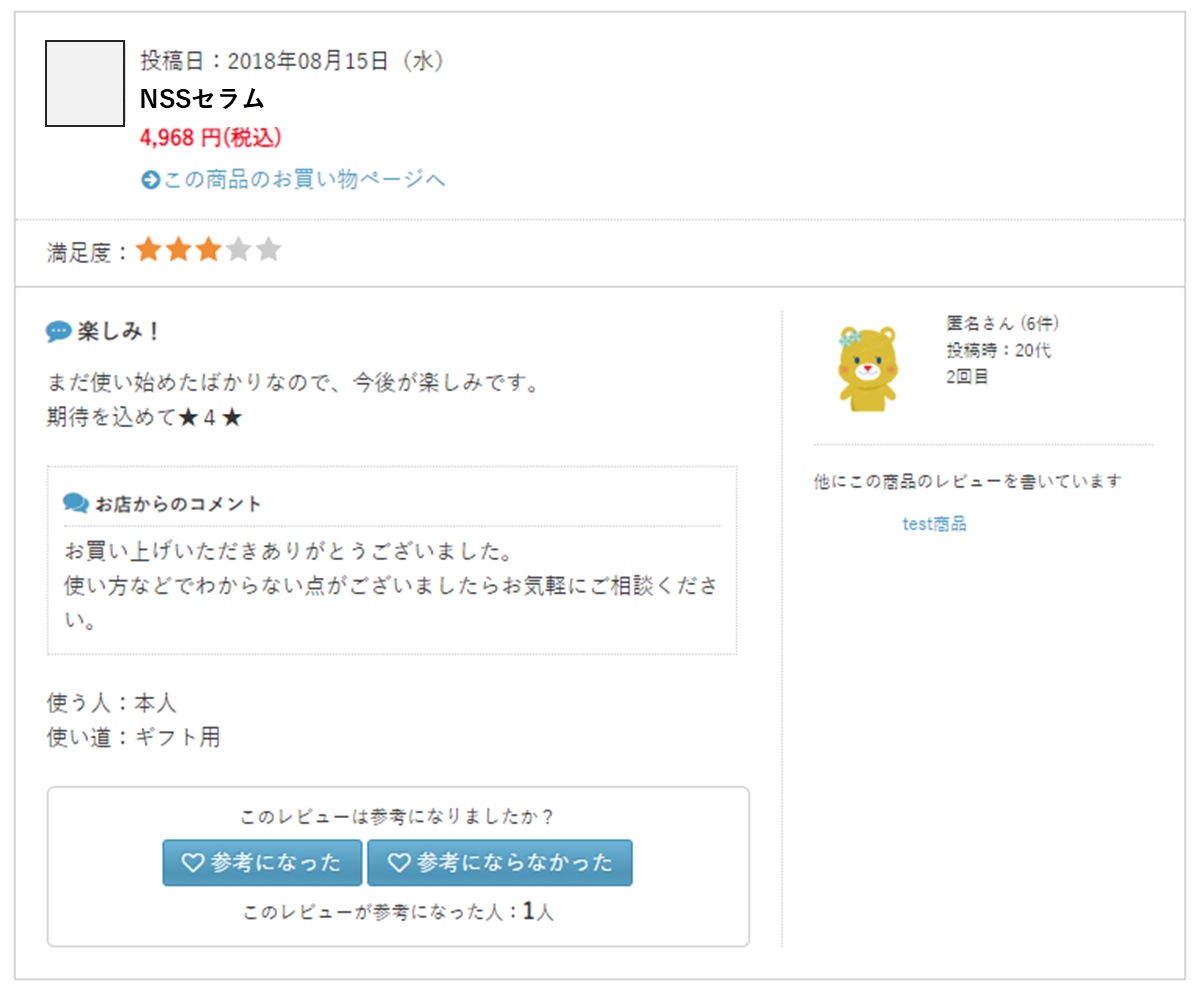Image resolution: width=1200 pixels, height=991 pixels.
Task: Click the chat icon beside お店からのコメント
Action: click(76, 503)
